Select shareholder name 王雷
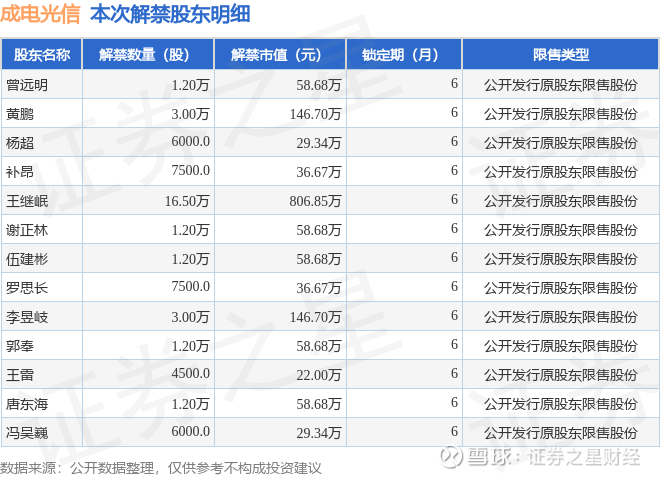The height and width of the screenshot is (477, 660). coord(20,375)
